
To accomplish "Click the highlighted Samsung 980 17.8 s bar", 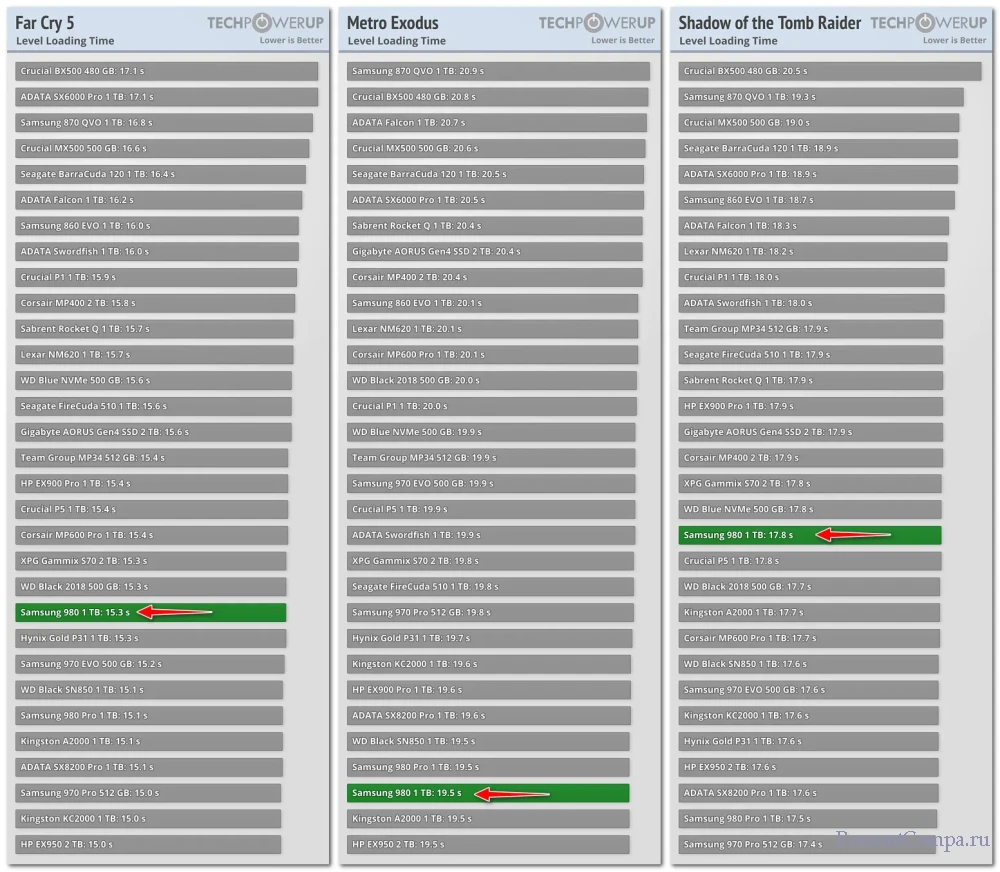I will pos(810,535).
